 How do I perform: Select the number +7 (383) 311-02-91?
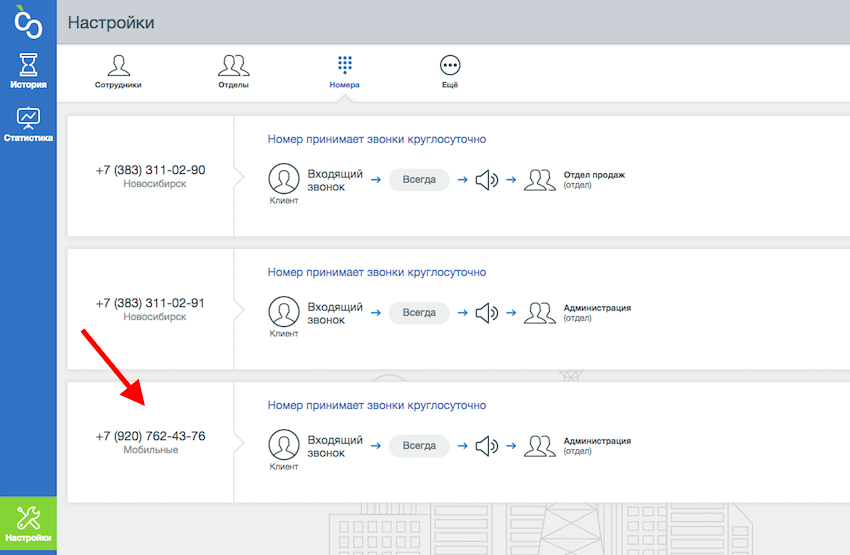(151, 303)
